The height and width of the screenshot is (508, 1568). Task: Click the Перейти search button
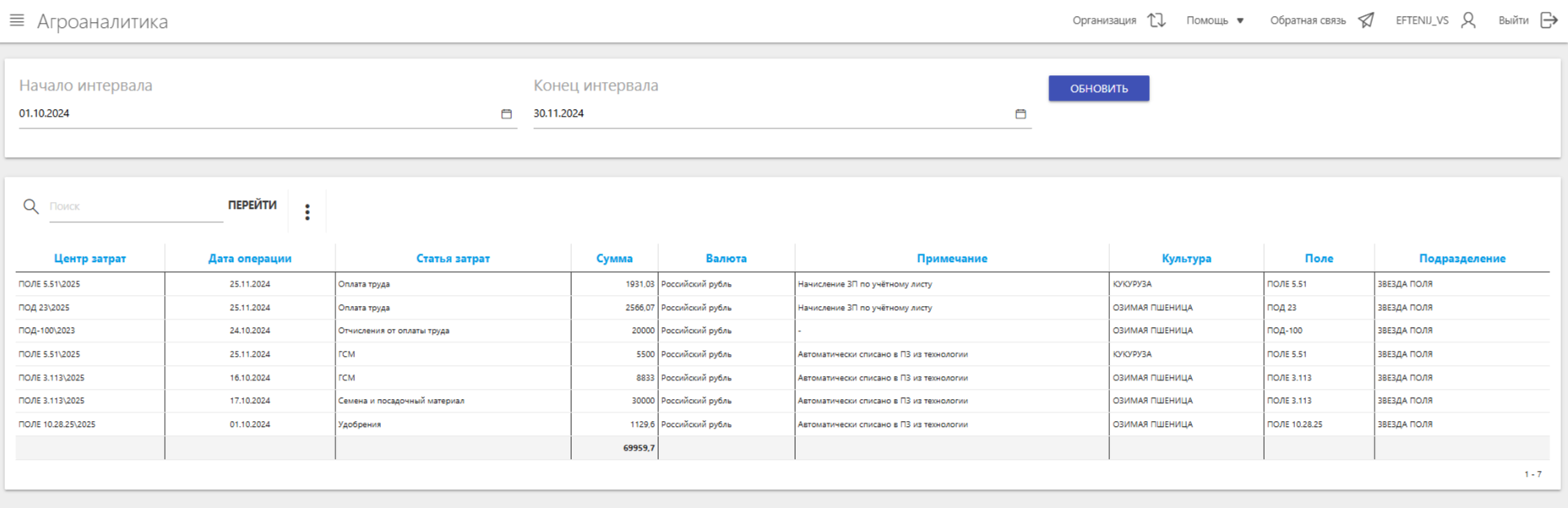(252, 205)
